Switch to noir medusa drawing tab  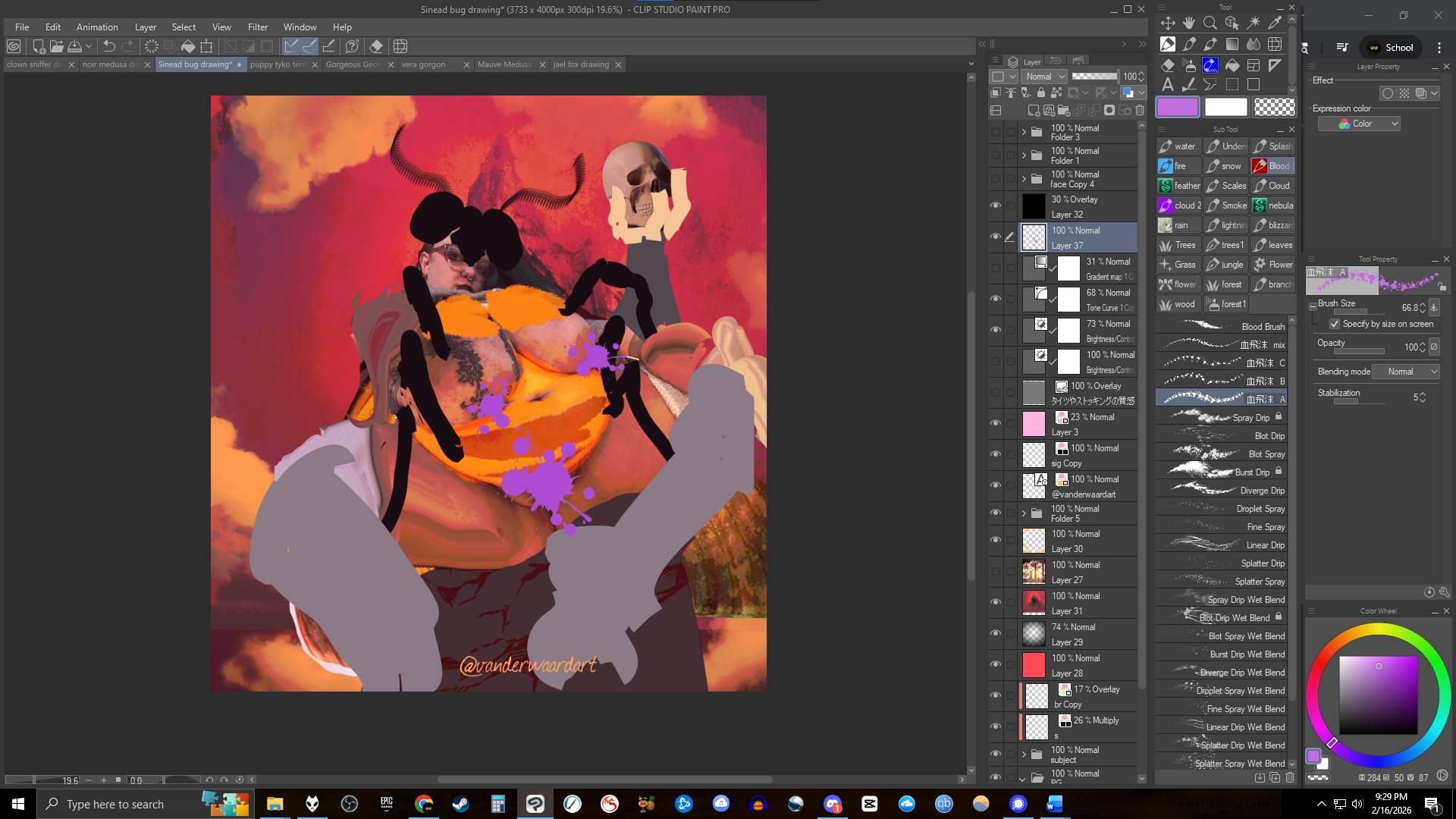(111, 64)
